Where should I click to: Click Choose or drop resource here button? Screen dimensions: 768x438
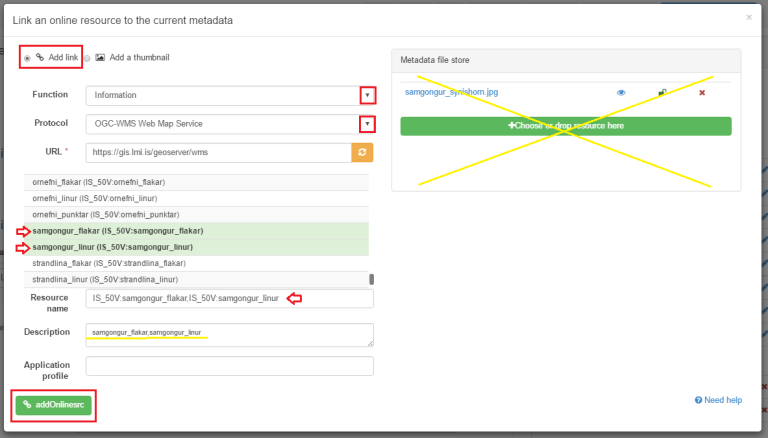[565, 126]
